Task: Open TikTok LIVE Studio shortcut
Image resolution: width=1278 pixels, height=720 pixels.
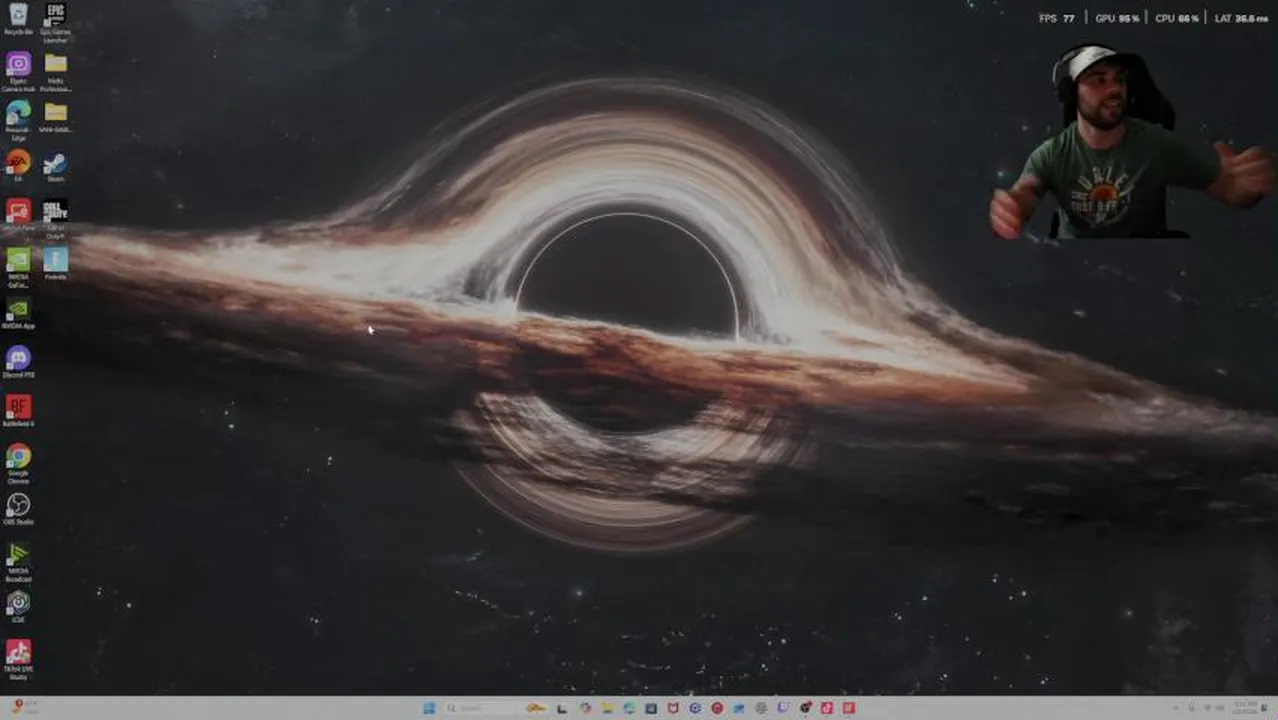Action: (18, 660)
